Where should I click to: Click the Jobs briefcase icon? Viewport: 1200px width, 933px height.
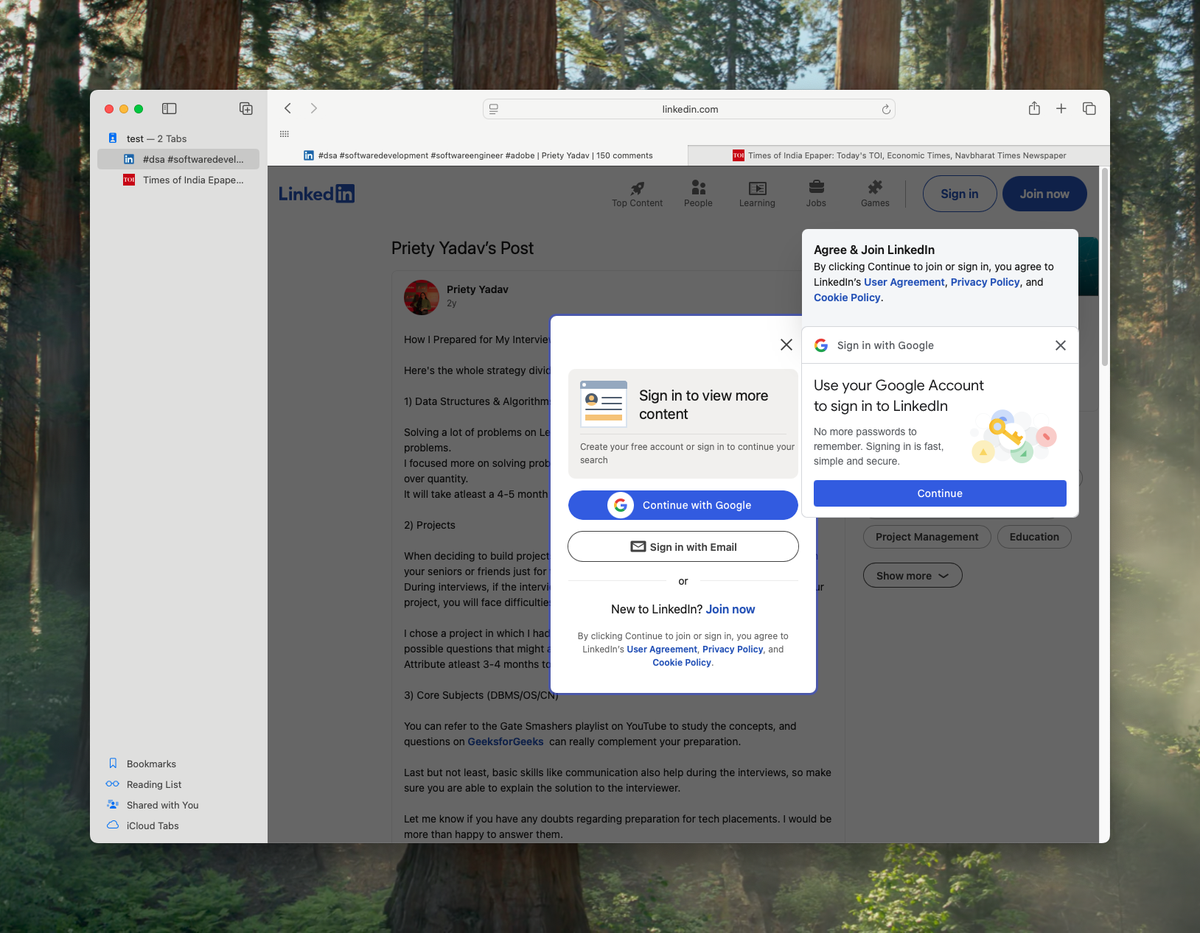click(816, 186)
